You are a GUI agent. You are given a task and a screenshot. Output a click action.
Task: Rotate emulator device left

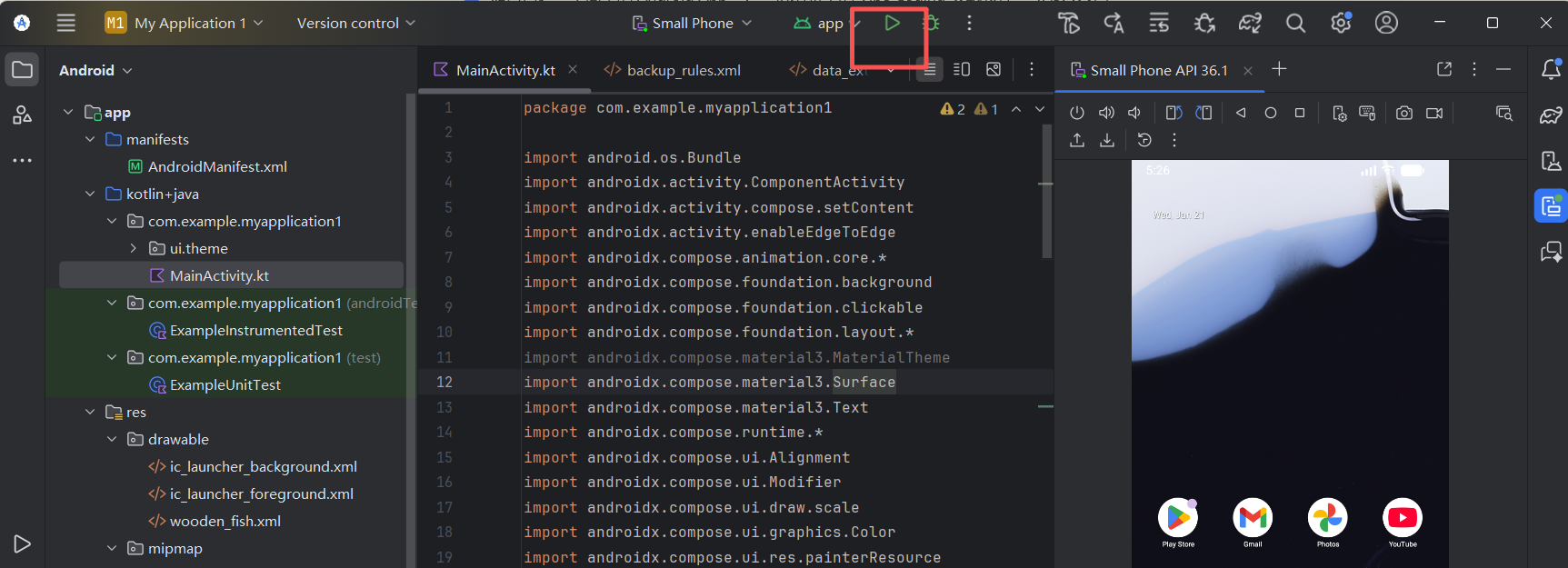pyautogui.click(x=1174, y=114)
